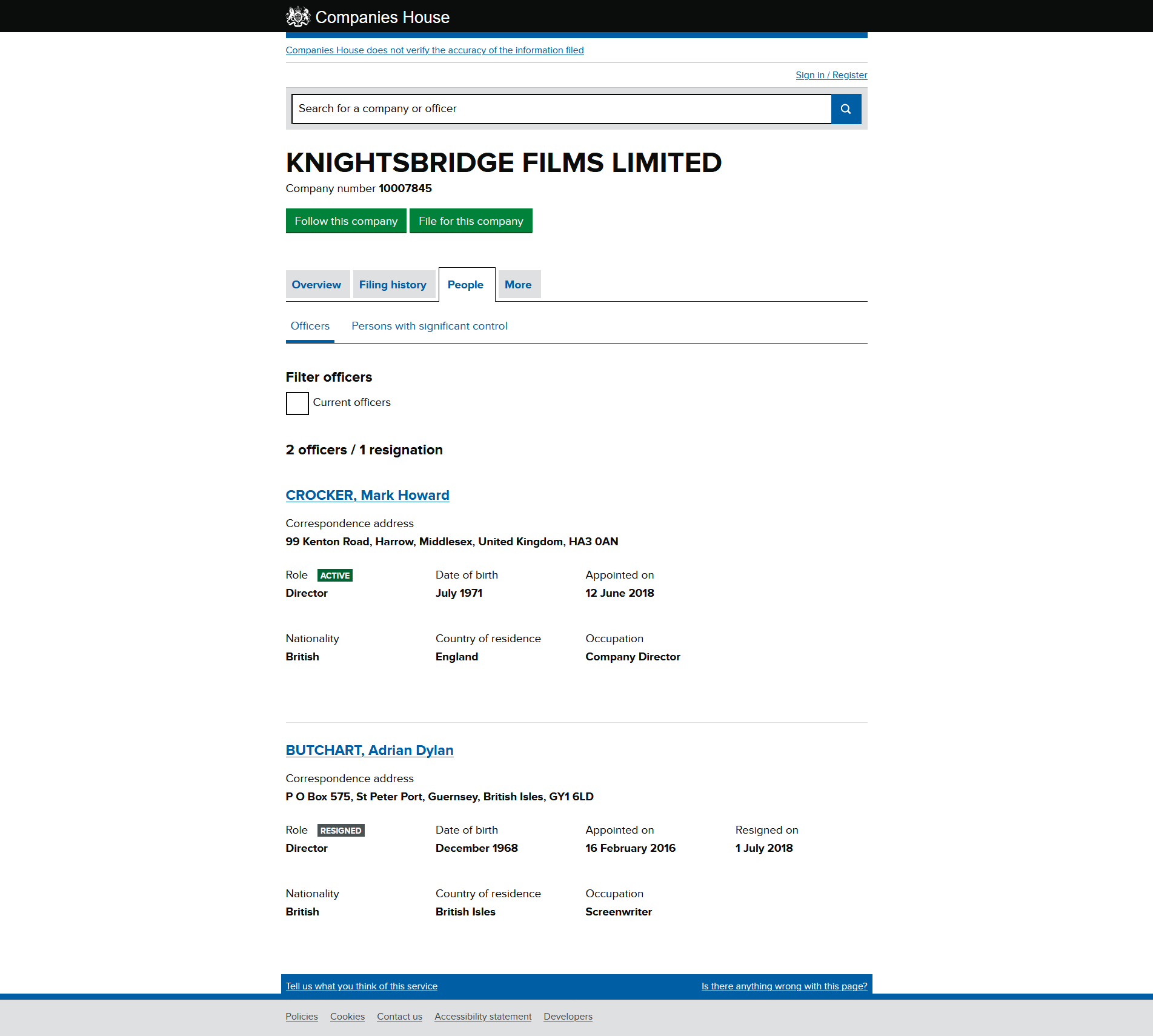
Task: Click the England residence value
Action: click(457, 657)
